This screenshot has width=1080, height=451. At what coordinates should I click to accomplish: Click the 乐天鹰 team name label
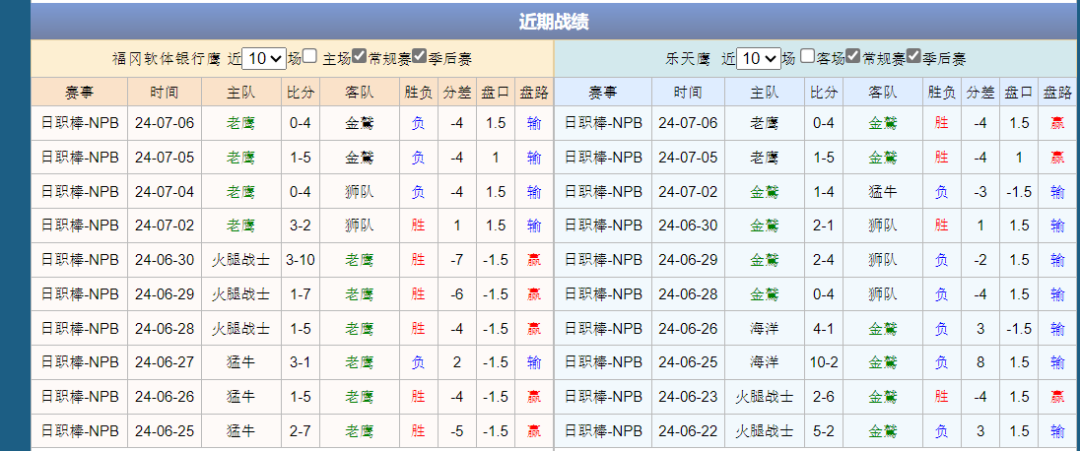tap(687, 59)
